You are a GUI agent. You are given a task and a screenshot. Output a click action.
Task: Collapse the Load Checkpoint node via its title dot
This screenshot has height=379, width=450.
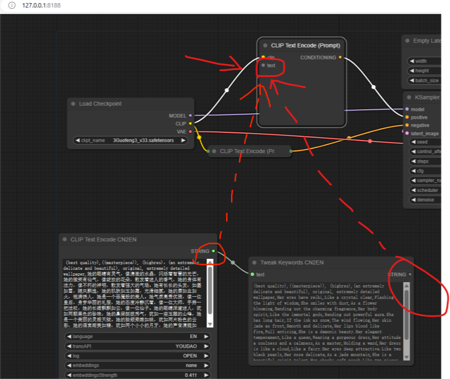[x=73, y=104]
